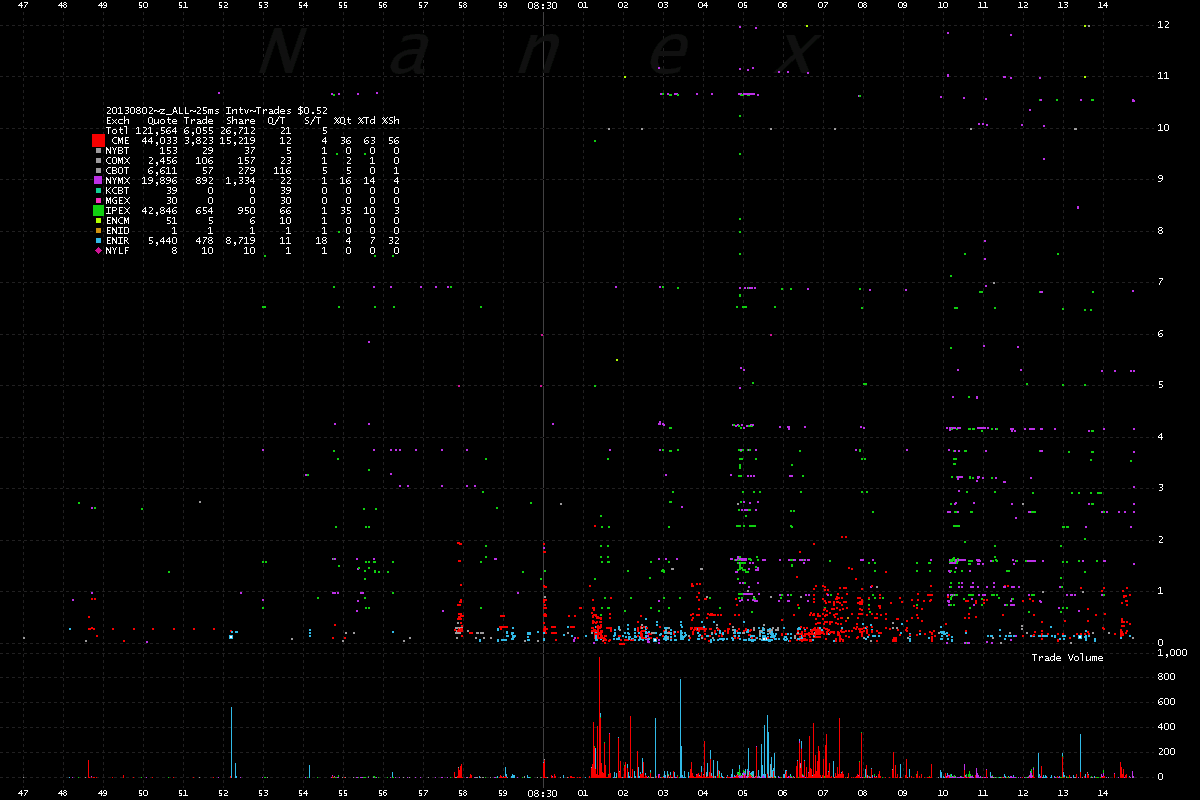1200x800 pixels.
Task: Select the 'NYBT' exchange name
Action: 118,151
